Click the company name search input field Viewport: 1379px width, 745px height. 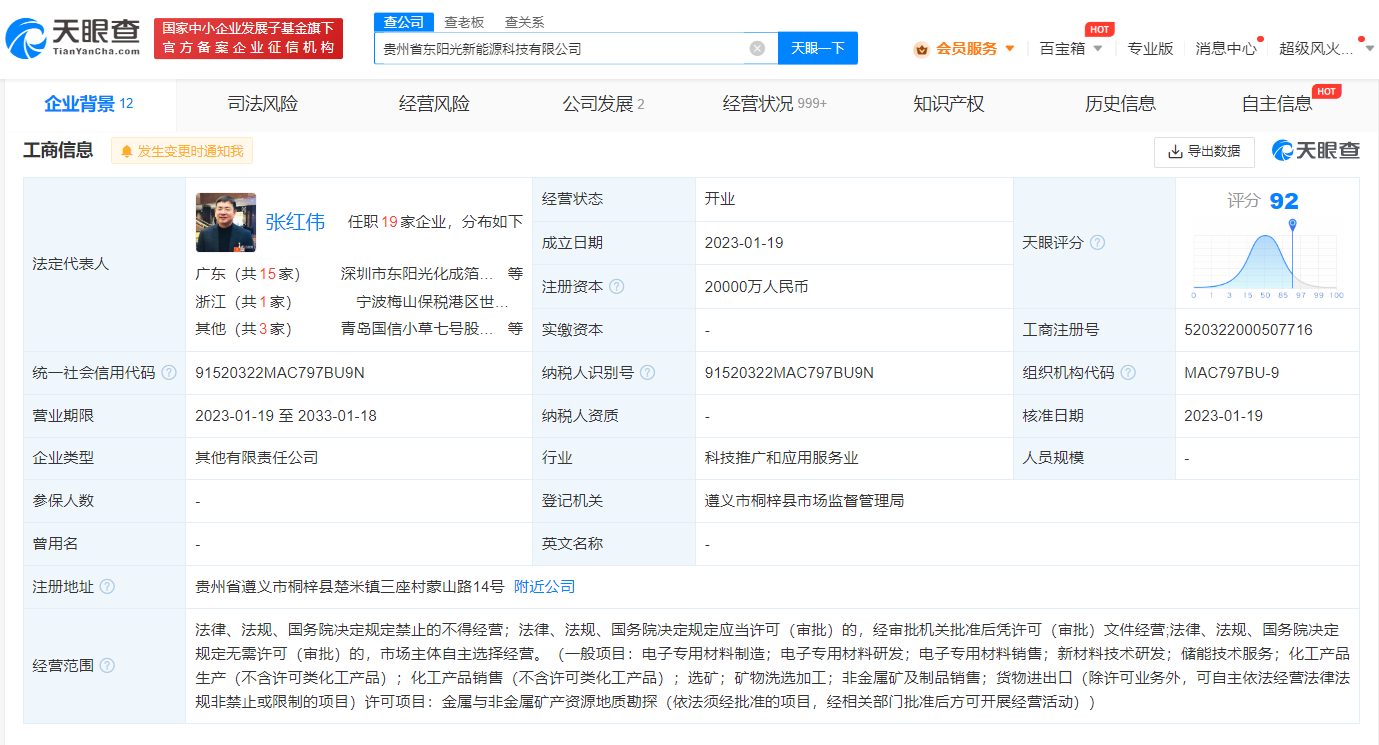[560, 48]
